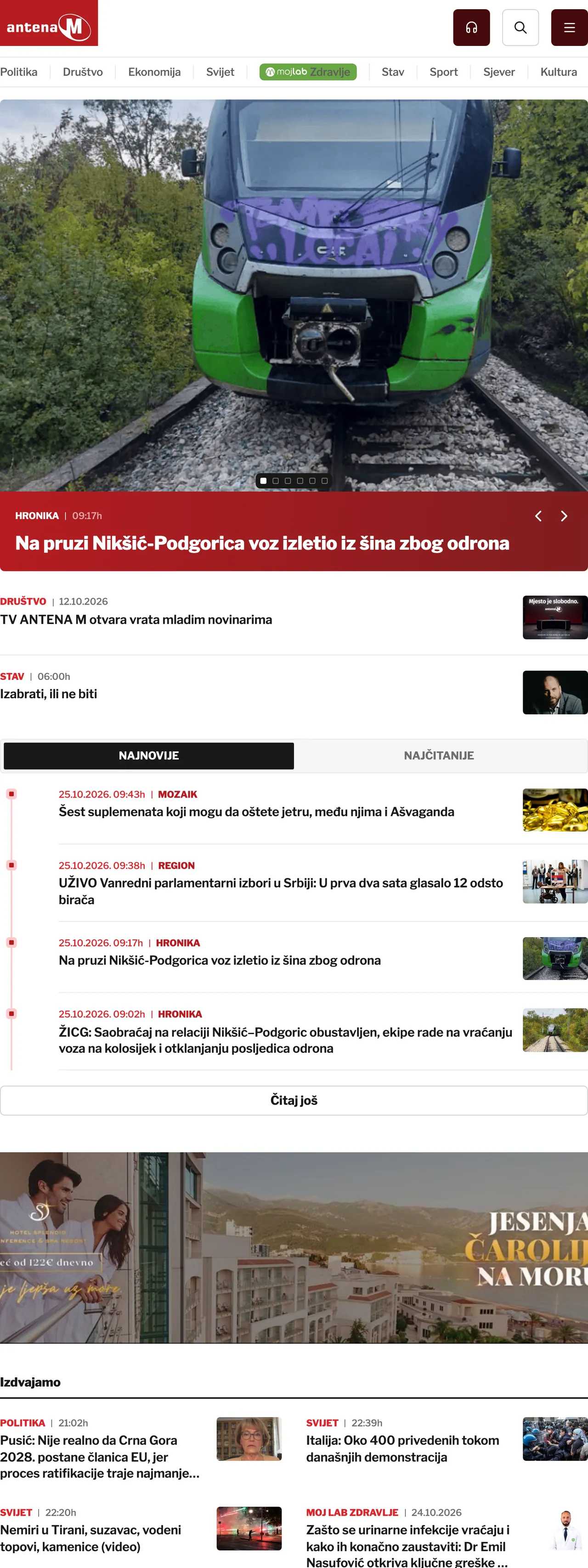Open the mojlab Zdravlje section badge
The height and width of the screenshot is (1568, 588).
pos(308,72)
